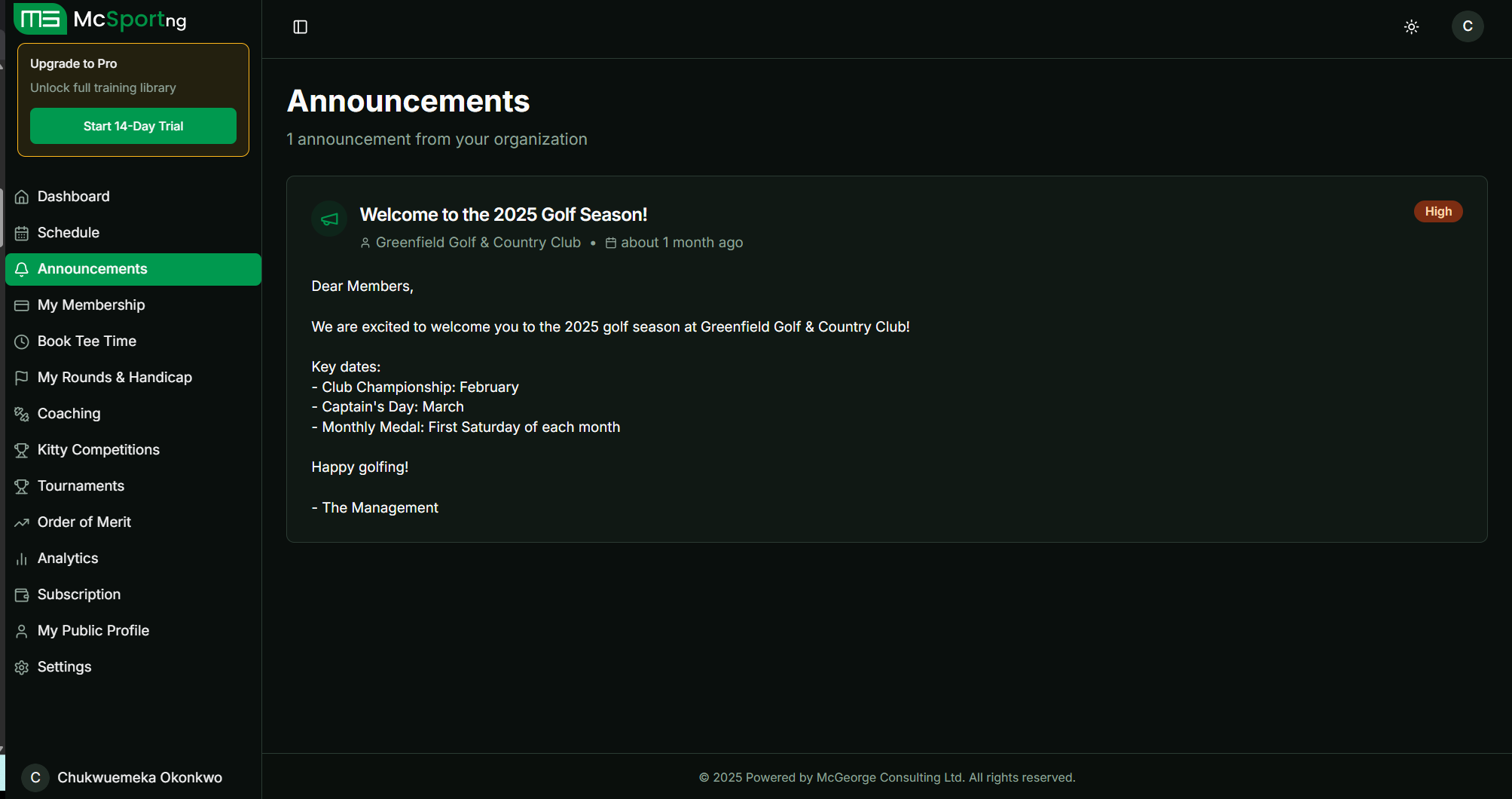
Task: Click the Book Tee Time clock icon
Action: (x=22, y=341)
